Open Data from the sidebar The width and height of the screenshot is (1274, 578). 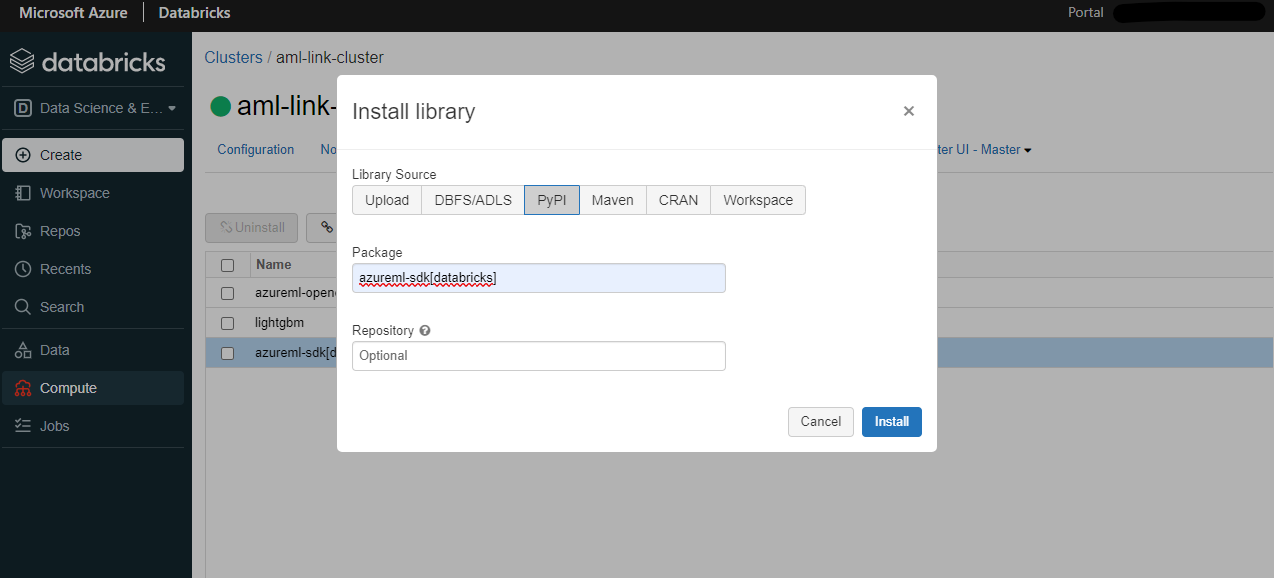tap(93, 350)
